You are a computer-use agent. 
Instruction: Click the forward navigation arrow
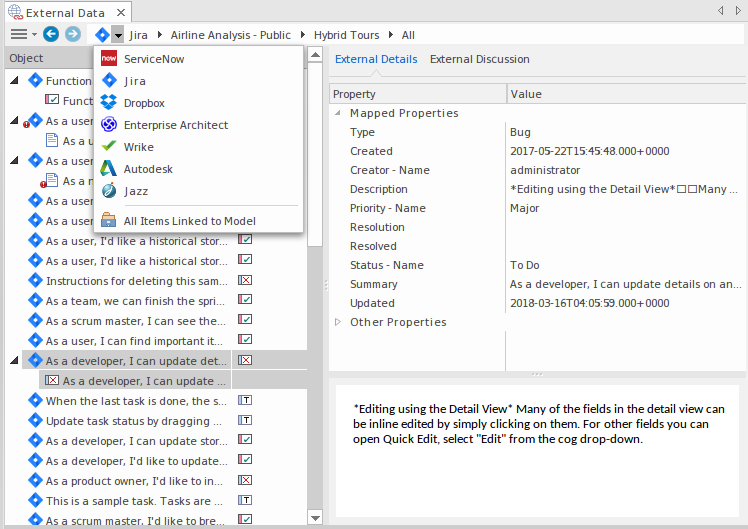tap(72, 34)
